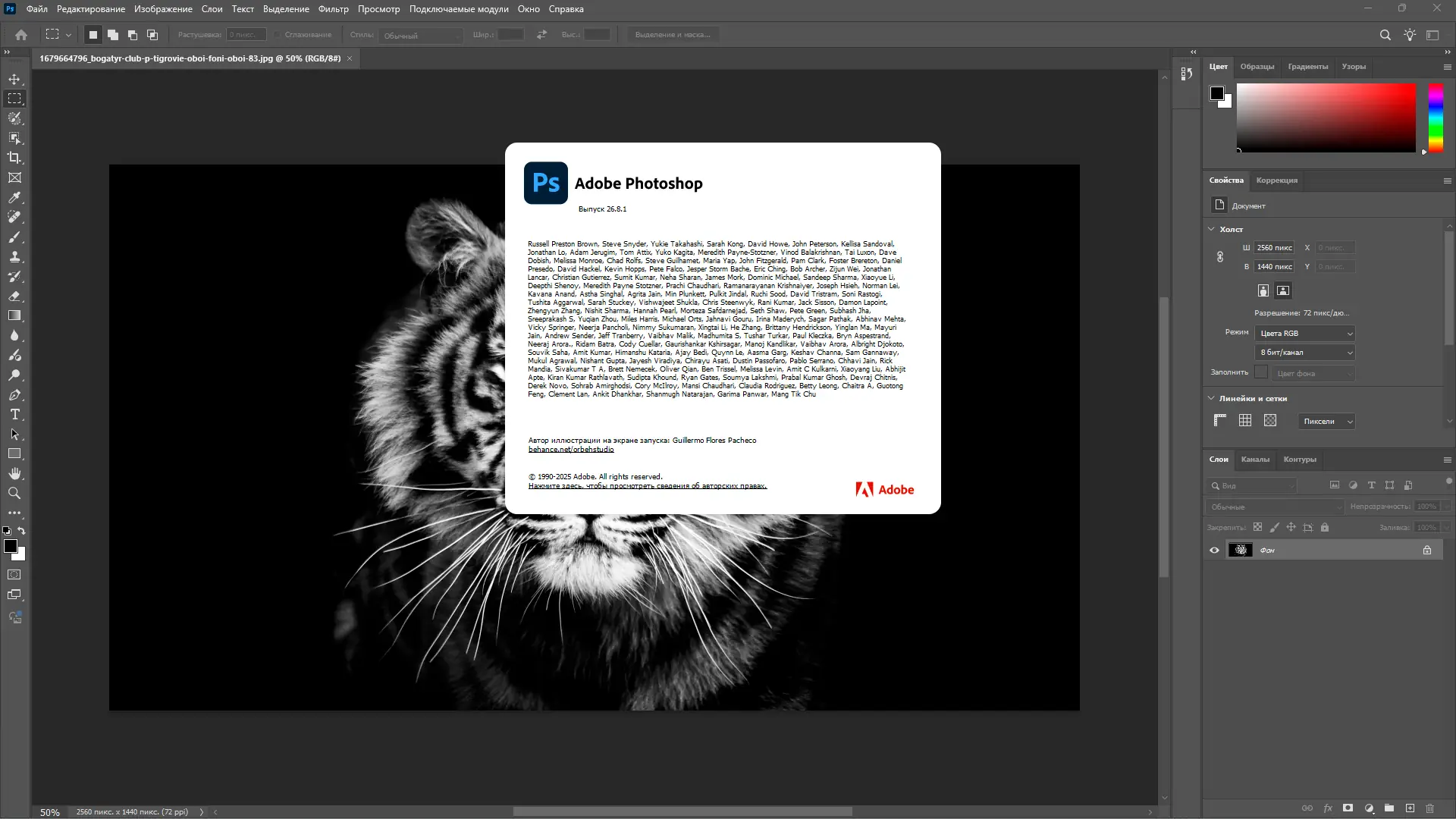Screen dimensions: 1456x819
Task: Select the Crop tool
Action: point(14,158)
